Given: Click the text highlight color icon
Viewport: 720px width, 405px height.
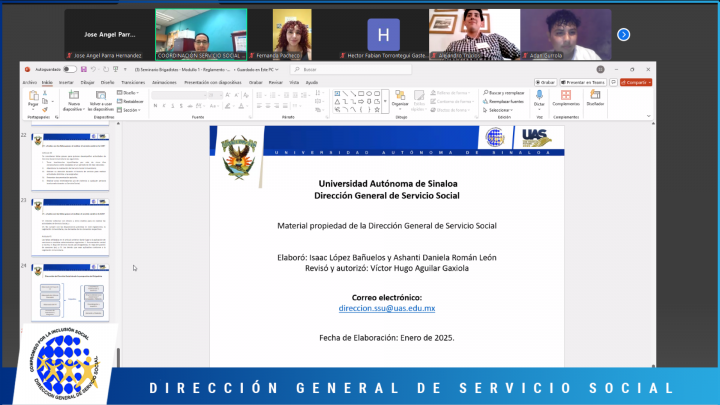Looking at the screenshot, I should (227, 106).
